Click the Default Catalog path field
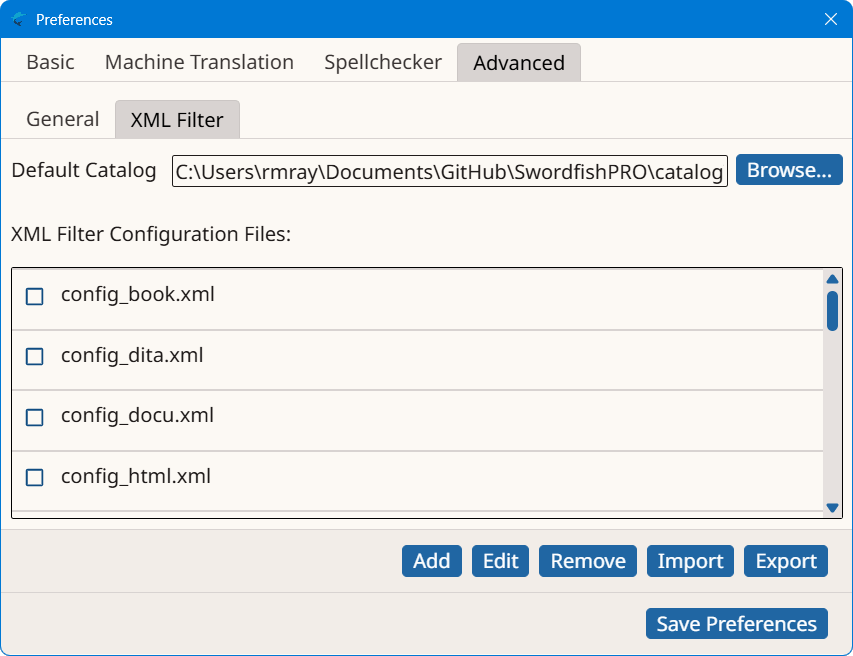This screenshot has height=656, width=853. point(450,171)
